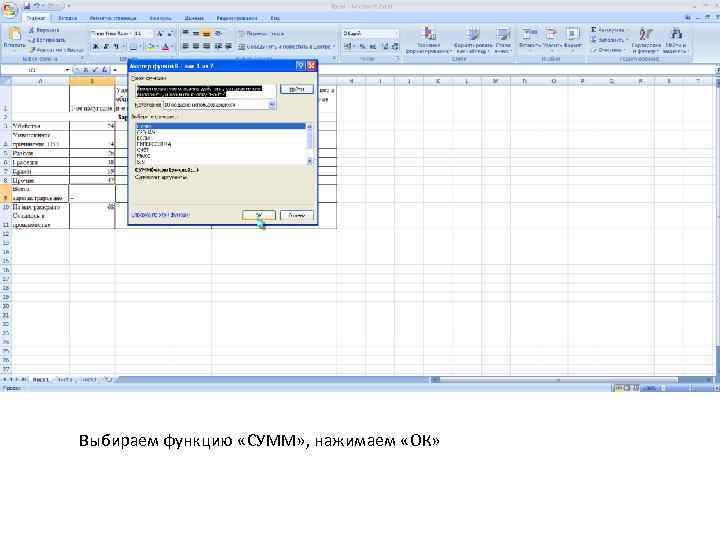
Task: Open Clear eraser dropdown
Action: tap(608, 50)
